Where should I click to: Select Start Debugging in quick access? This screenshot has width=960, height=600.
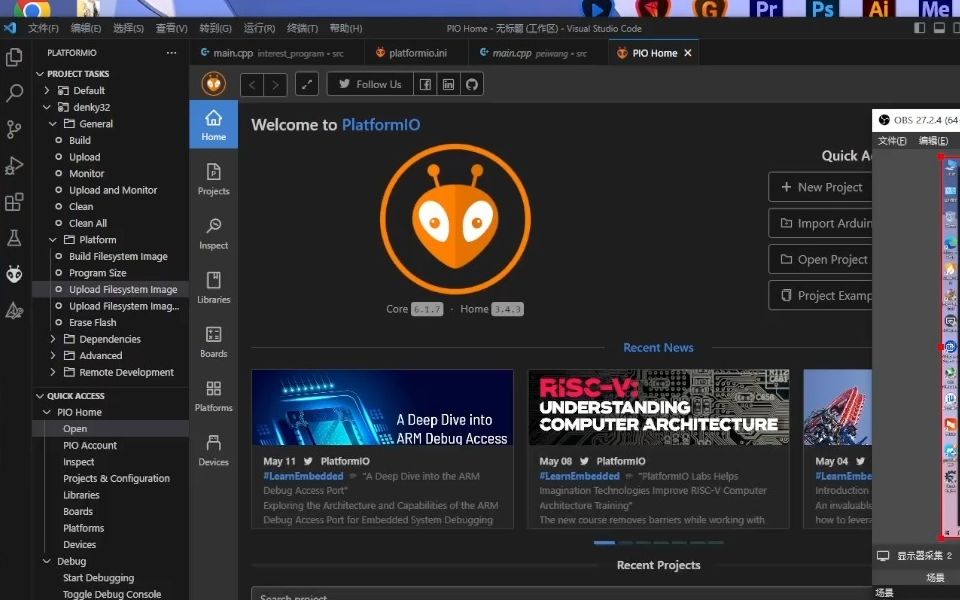99,577
